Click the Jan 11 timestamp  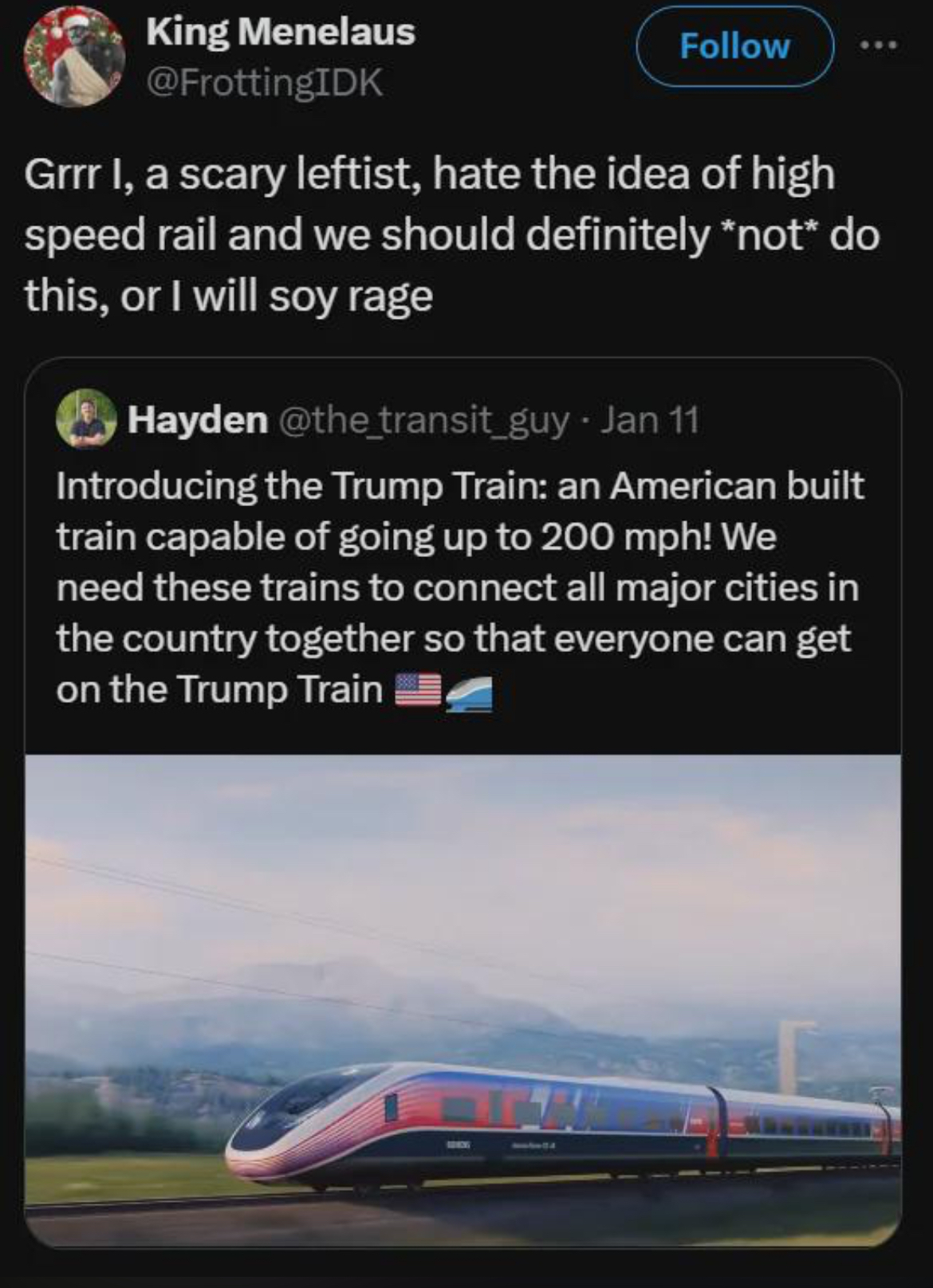pyautogui.click(x=649, y=420)
